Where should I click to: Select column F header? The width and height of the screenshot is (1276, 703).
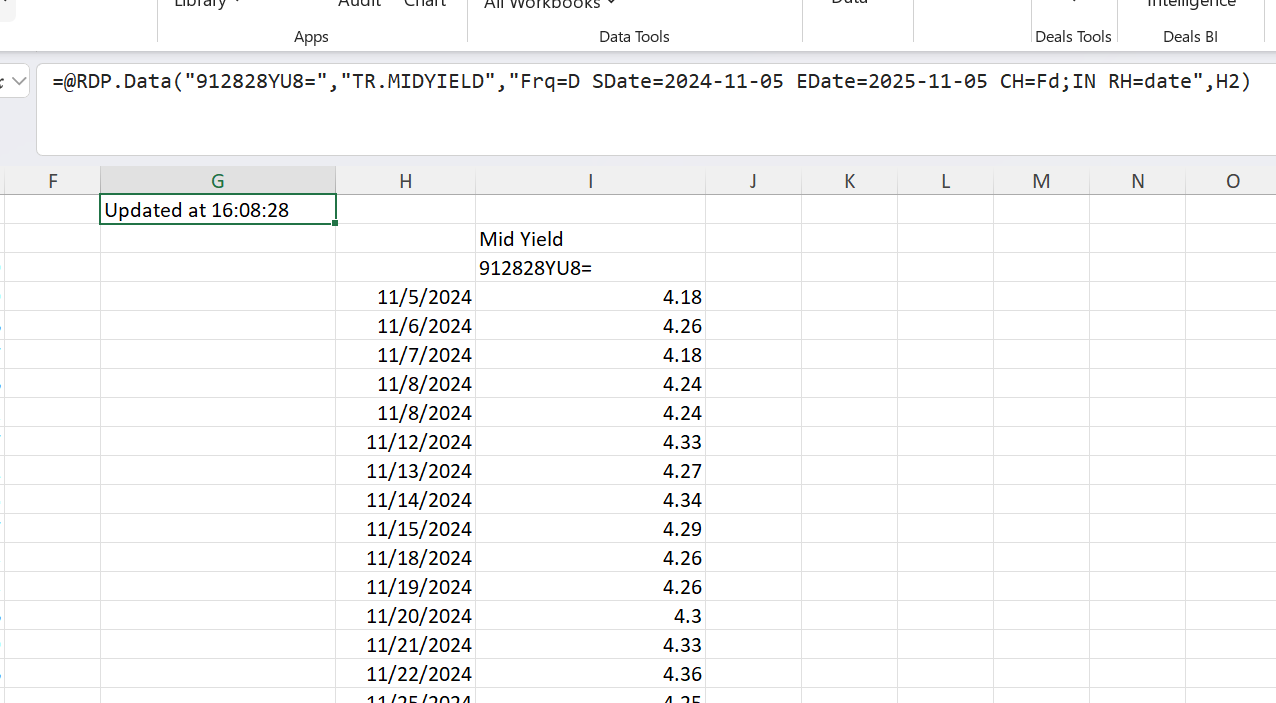[52, 181]
